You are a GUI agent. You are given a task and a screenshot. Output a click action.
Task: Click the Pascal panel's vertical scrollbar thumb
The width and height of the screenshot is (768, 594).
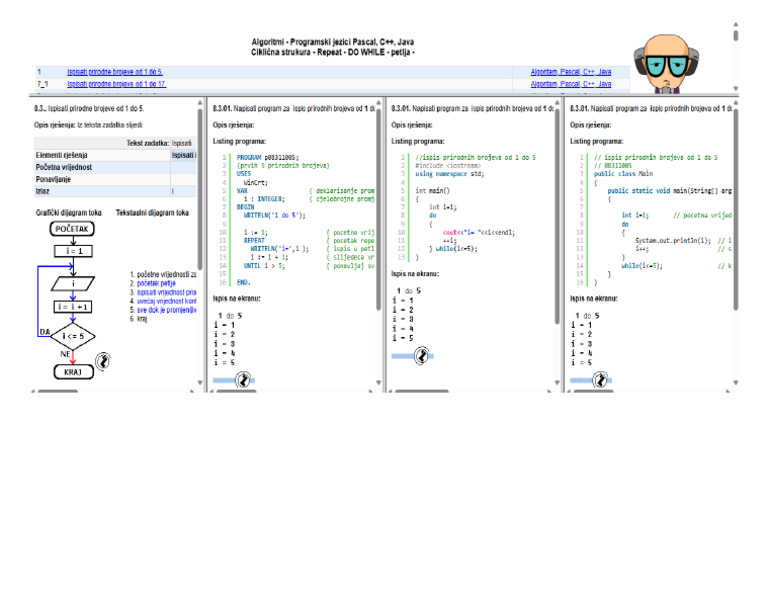379,210
